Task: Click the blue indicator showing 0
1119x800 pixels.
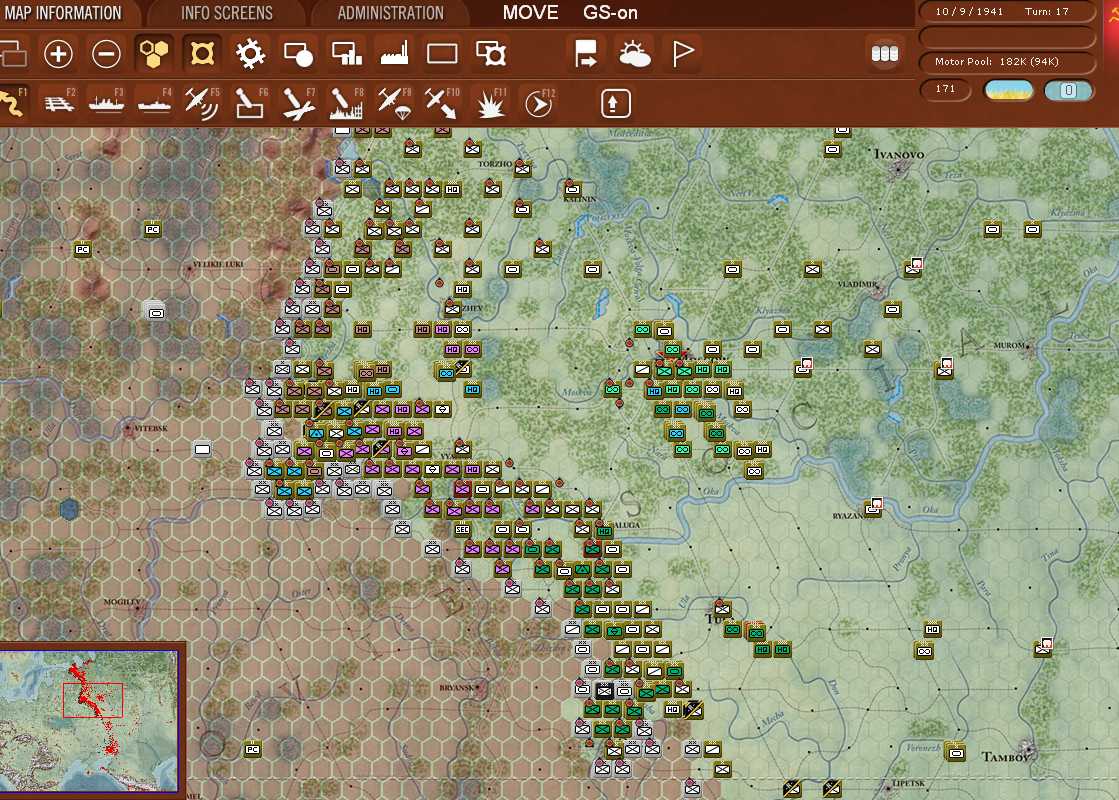Action: [x=1068, y=90]
